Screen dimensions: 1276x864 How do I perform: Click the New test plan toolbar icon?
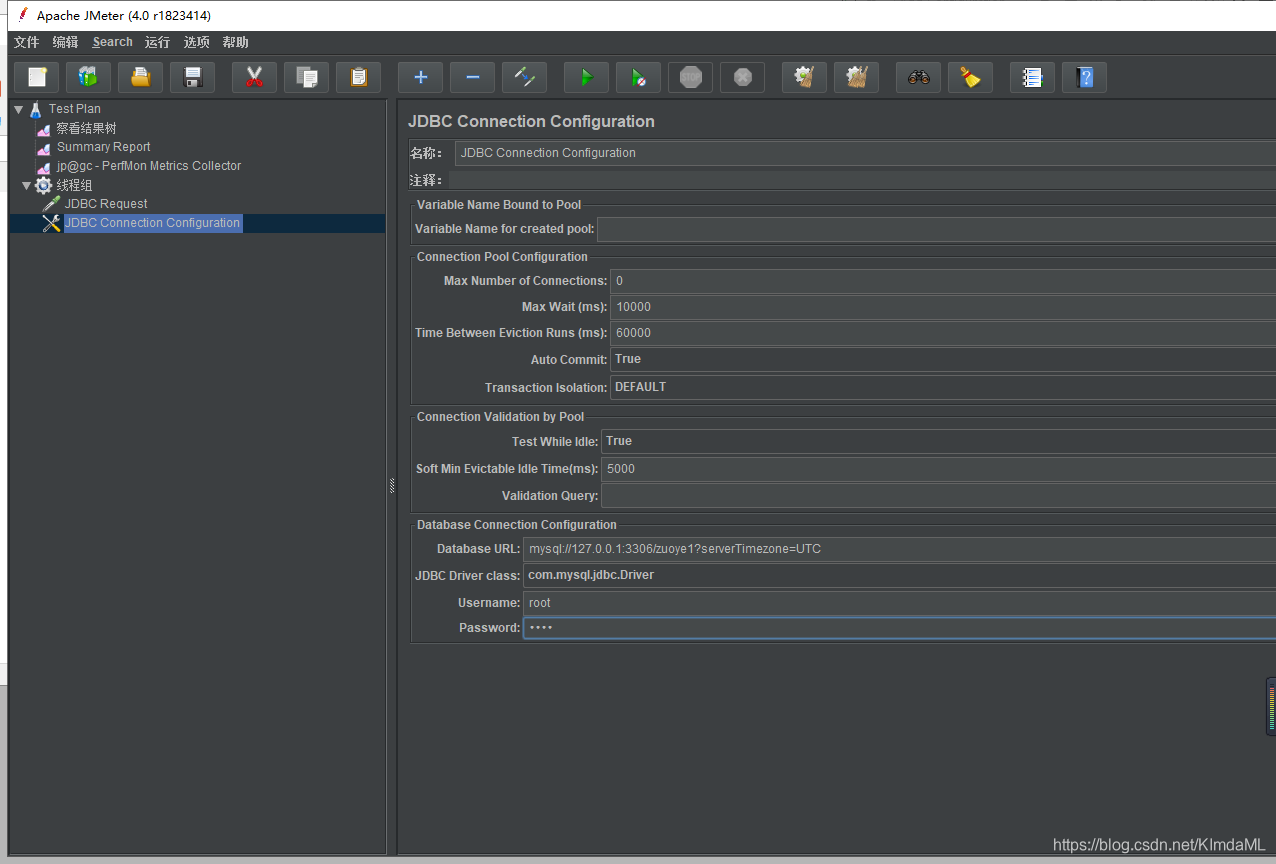(x=37, y=77)
